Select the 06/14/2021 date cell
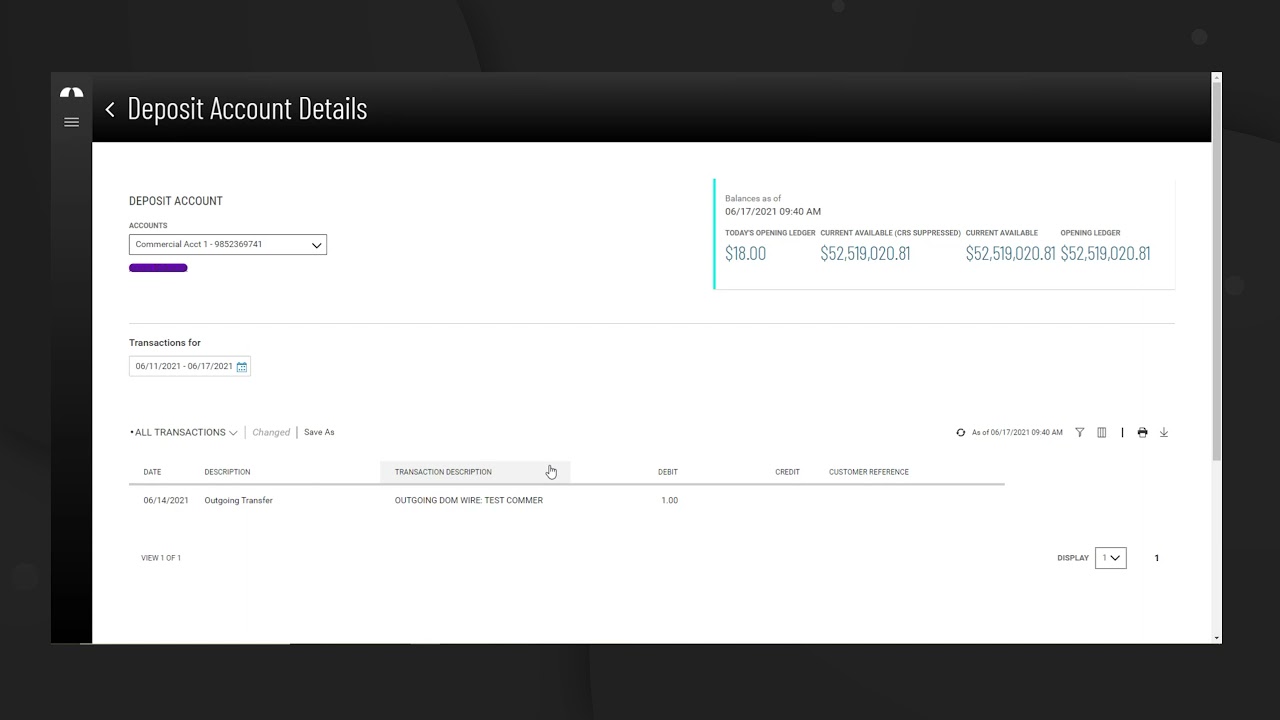1280x720 pixels. click(x=166, y=500)
